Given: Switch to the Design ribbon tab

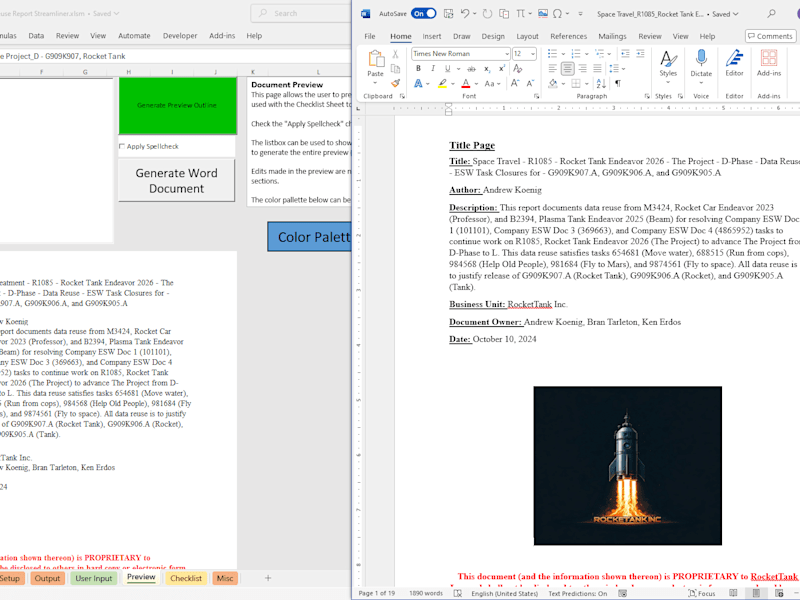Looking at the screenshot, I should [493, 36].
